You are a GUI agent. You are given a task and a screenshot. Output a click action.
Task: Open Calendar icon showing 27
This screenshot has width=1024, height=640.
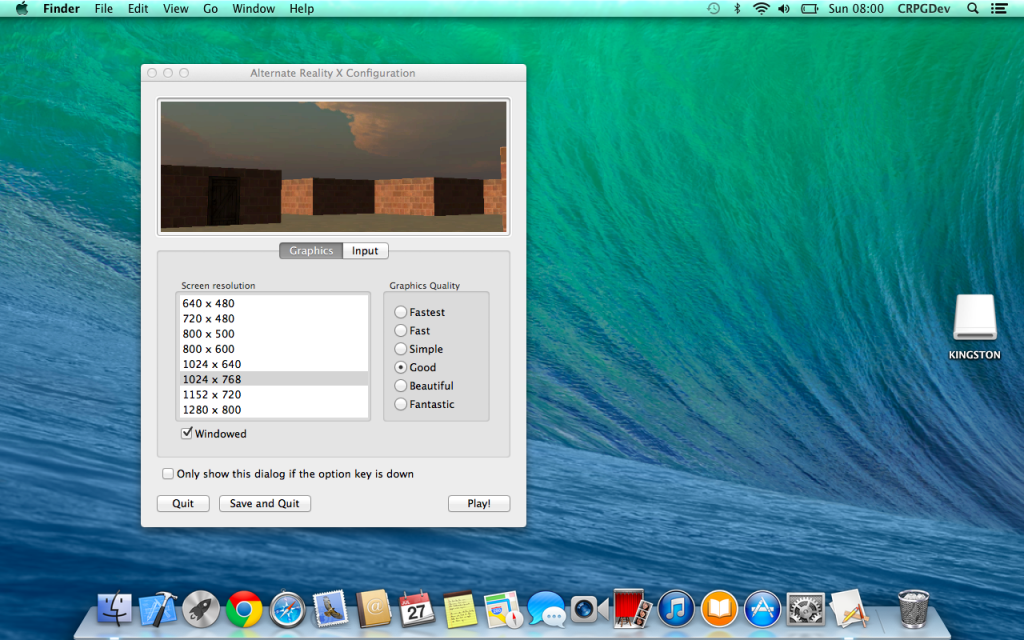pyautogui.click(x=417, y=609)
